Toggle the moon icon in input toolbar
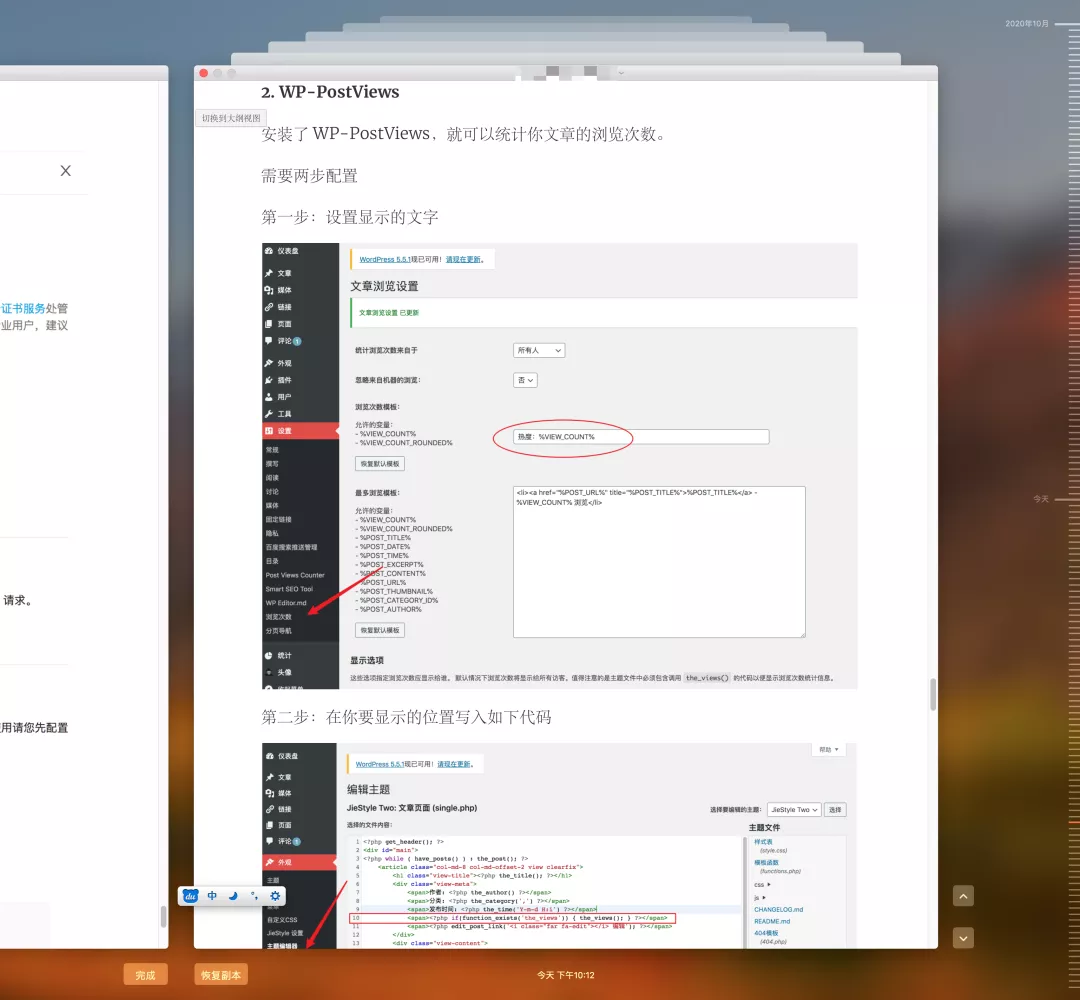The image size is (1080, 1000). coord(233,896)
